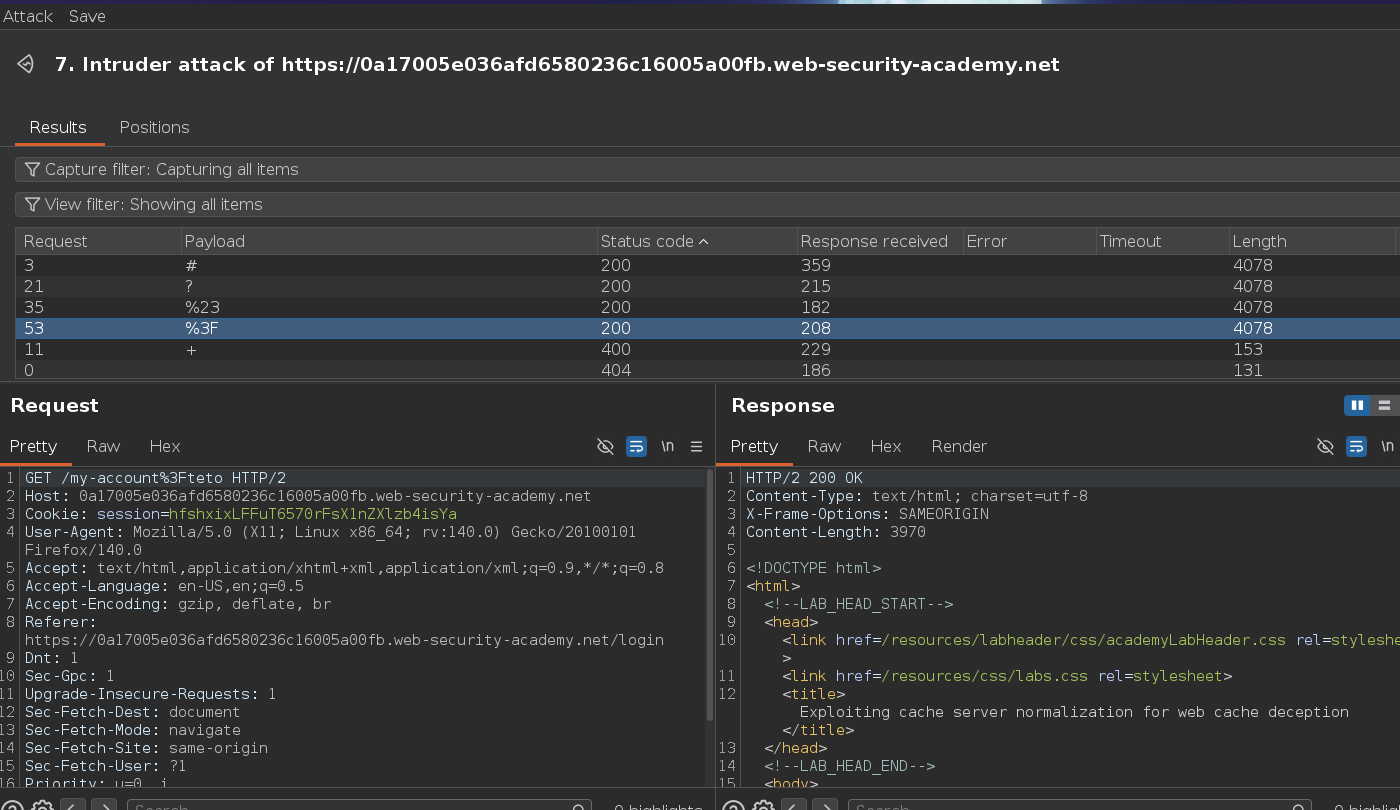Sort results by the Payload column header

(x=389, y=241)
